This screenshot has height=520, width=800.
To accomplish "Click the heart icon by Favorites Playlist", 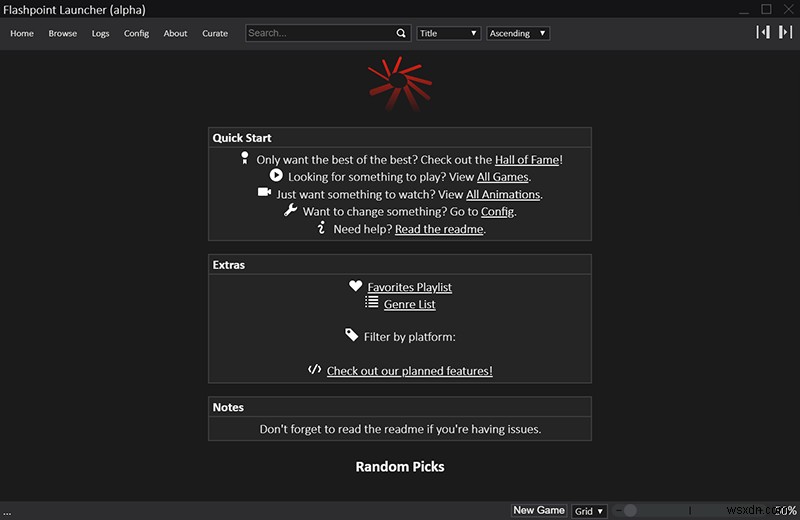I will [x=355, y=286].
